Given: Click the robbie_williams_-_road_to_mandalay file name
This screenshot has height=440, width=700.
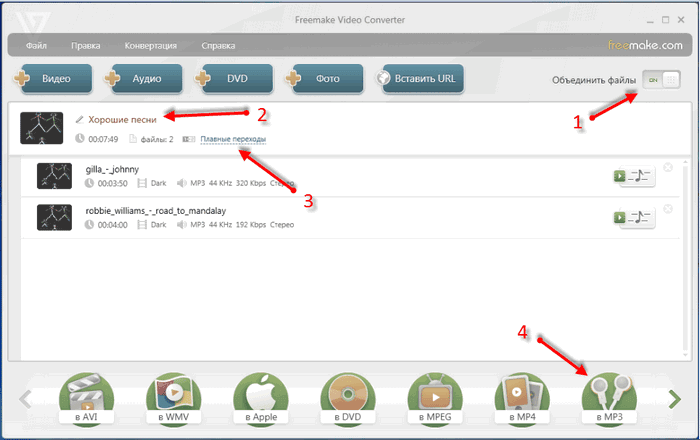Looking at the screenshot, I should (x=155, y=211).
